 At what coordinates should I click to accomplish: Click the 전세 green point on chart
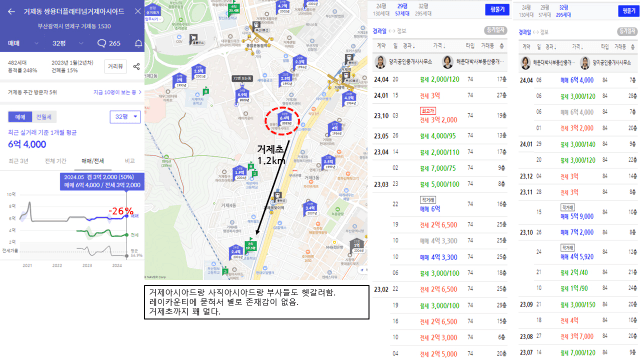[x=127, y=235]
